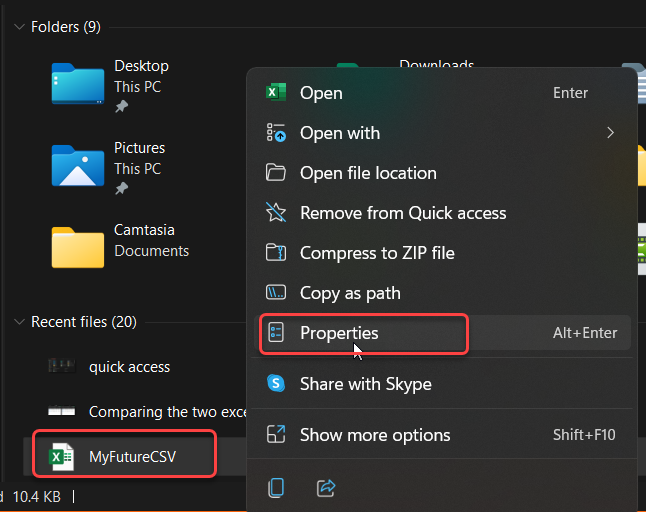Click the Copy as path icon
Viewport: 646px width, 512px height.
[276, 293]
